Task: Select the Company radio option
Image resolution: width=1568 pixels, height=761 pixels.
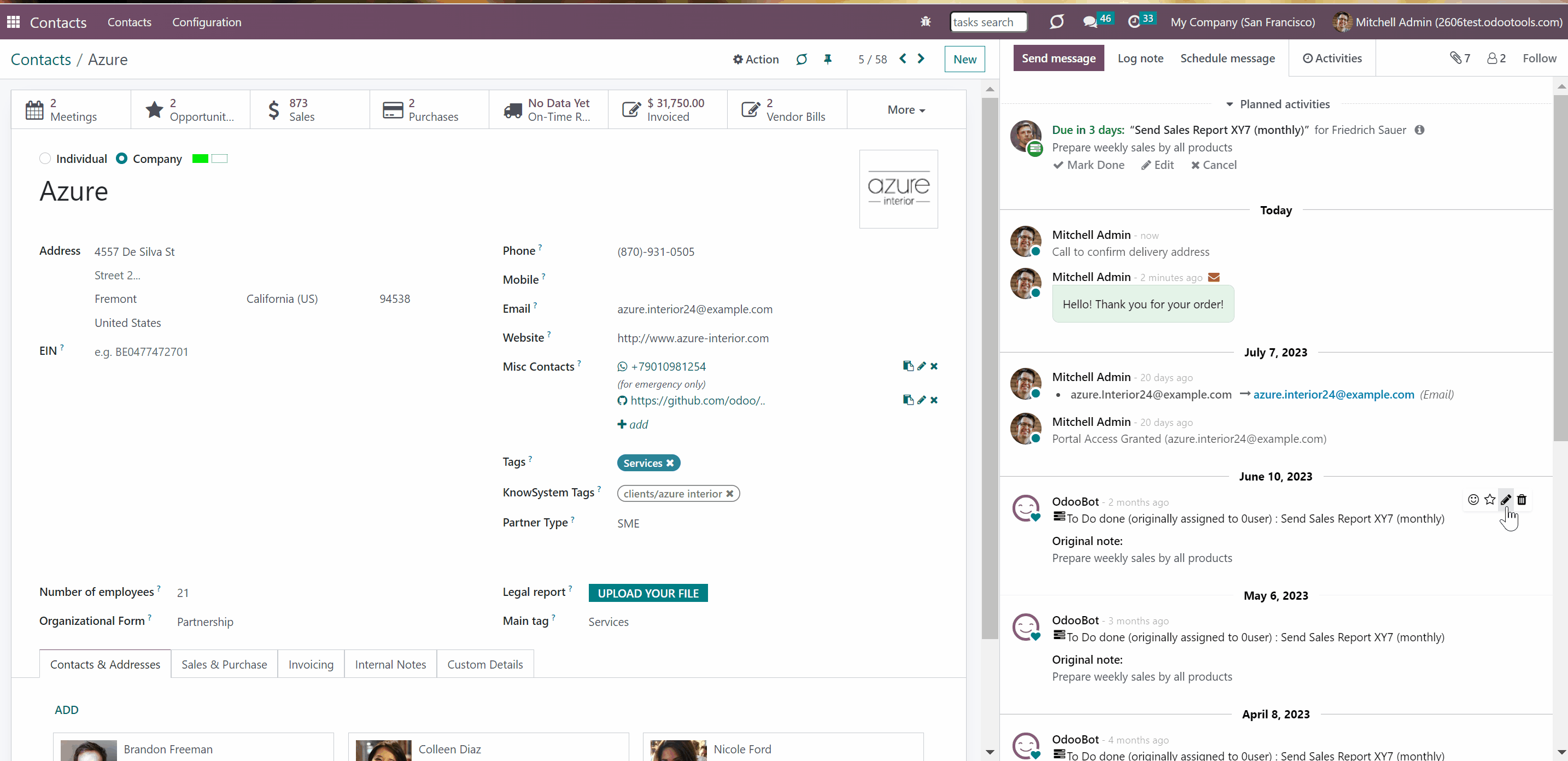Action: (122, 159)
